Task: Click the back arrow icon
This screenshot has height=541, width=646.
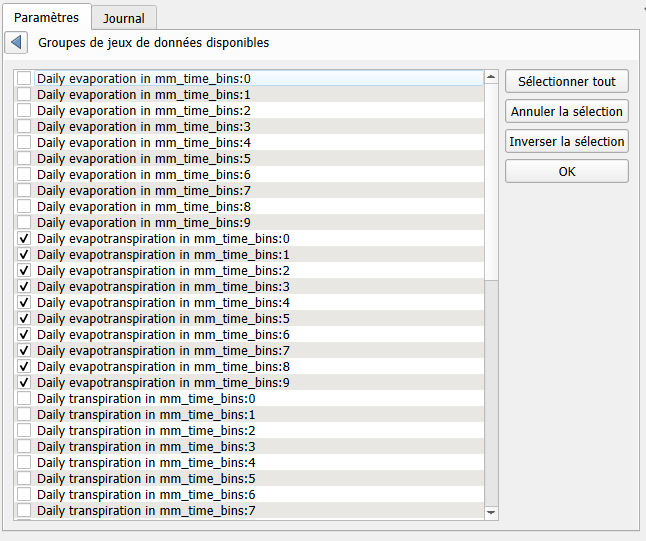Action: (x=16, y=43)
